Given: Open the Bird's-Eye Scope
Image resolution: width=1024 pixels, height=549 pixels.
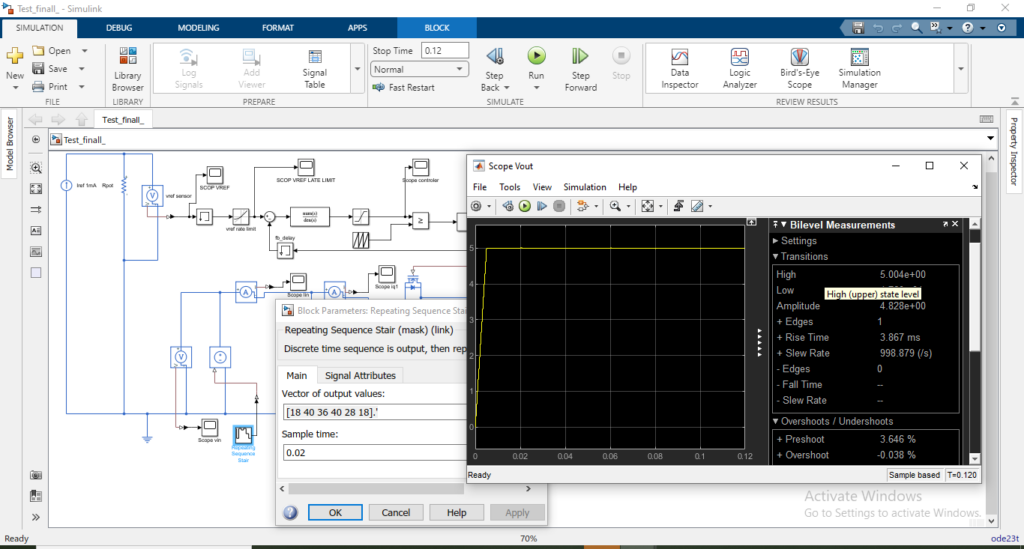Looking at the screenshot, I should pos(799,69).
